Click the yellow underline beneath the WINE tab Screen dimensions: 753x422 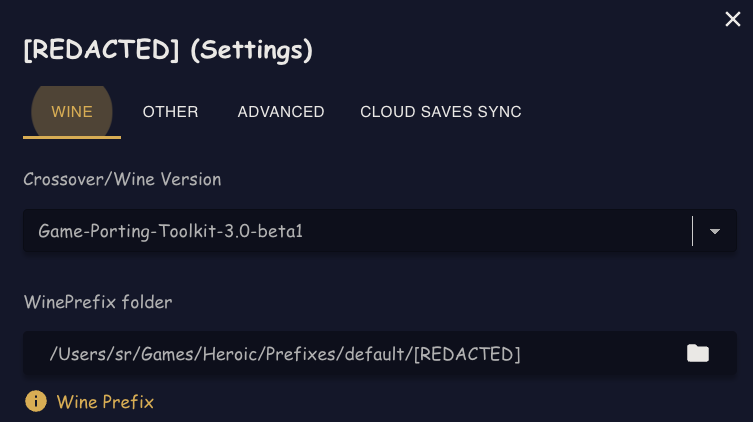72,137
